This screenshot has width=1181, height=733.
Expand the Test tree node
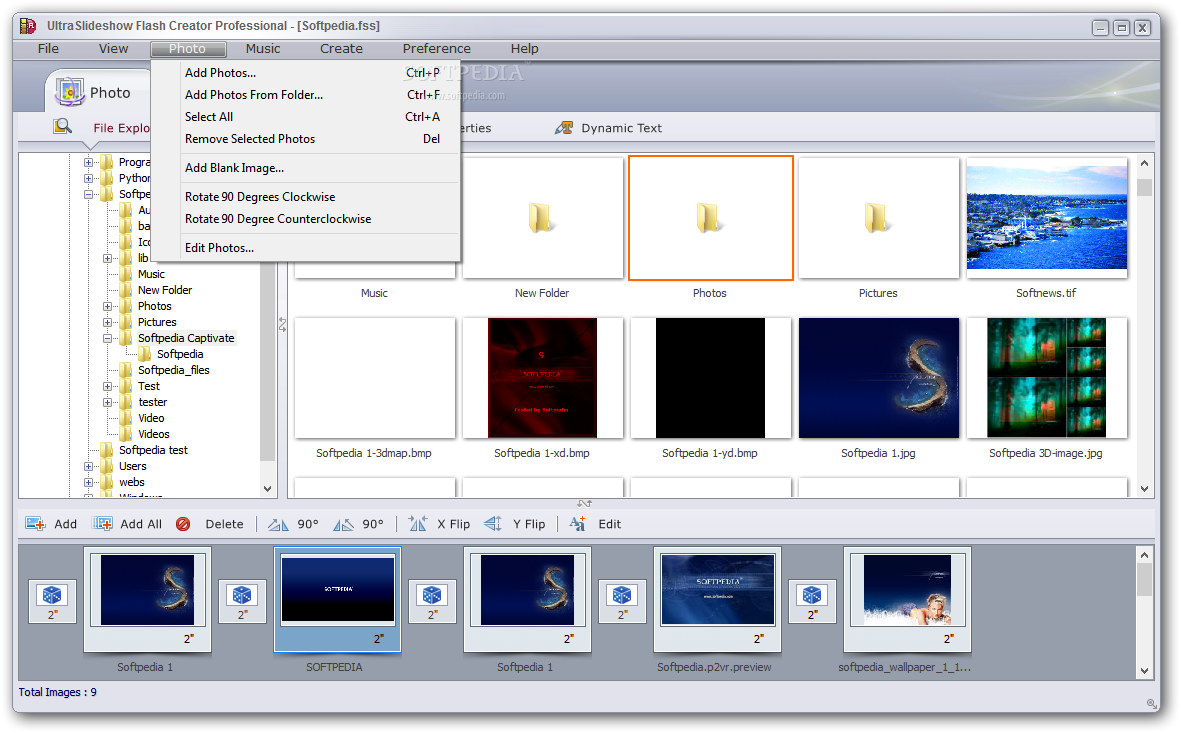click(108, 386)
